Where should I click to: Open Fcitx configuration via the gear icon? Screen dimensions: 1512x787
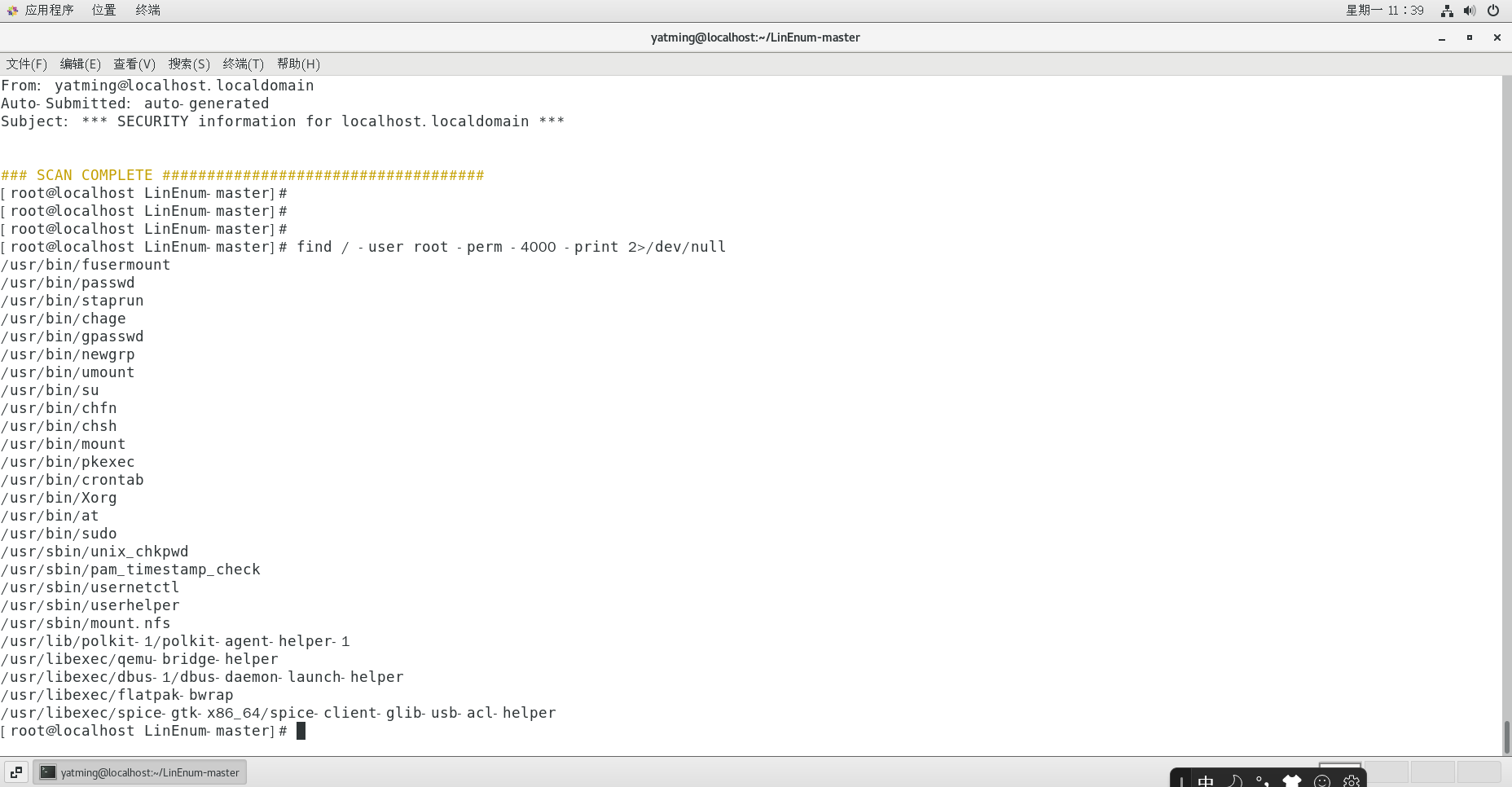[x=1350, y=780]
